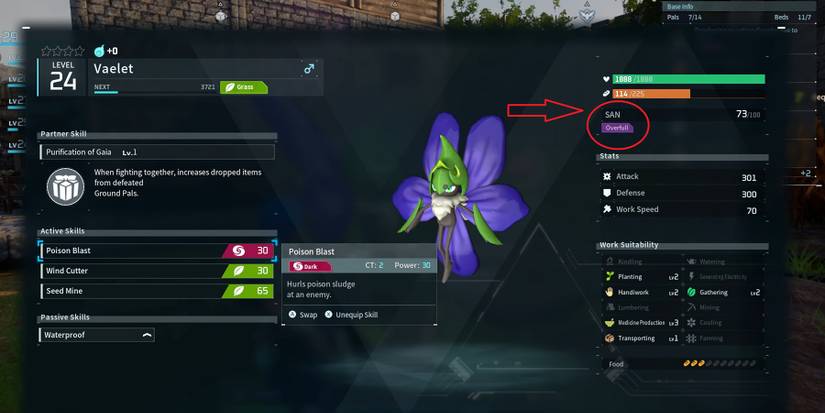Screen dimensions: 825x413
Task: Click the Purification of Gaia gift box icon
Action: pos(65,187)
